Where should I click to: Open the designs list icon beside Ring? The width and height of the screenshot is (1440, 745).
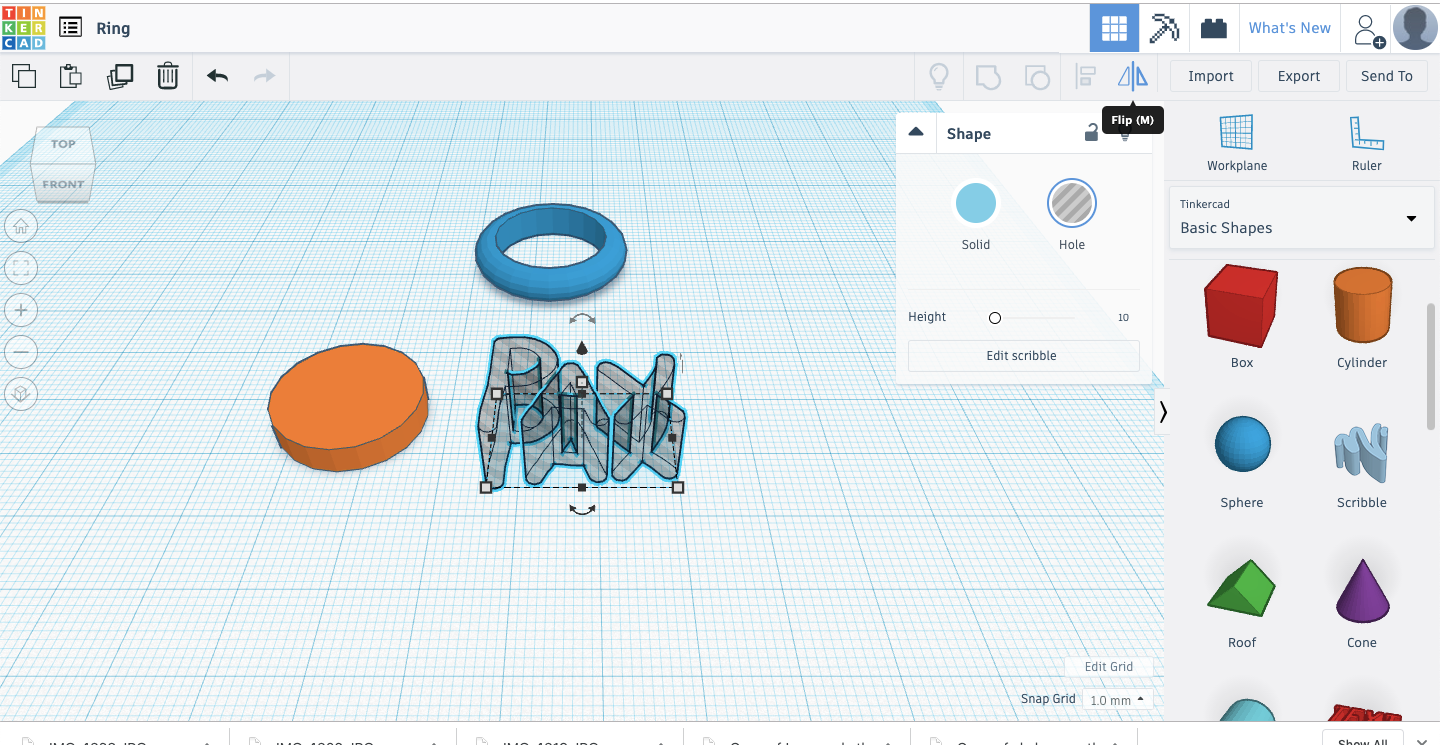pyautogui.click(x=70, y=28)
